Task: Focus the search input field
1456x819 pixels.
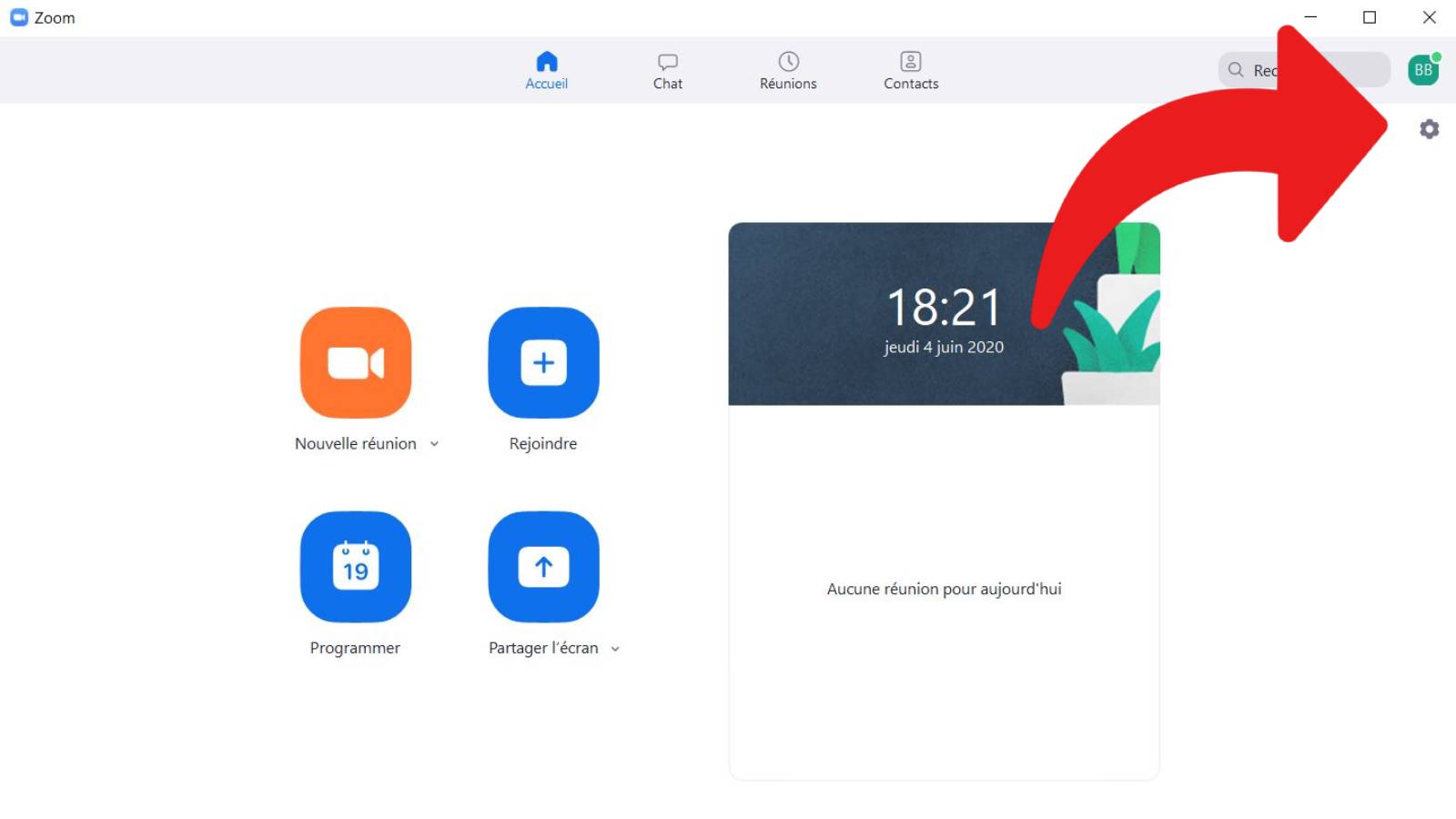Action: 1267,70
